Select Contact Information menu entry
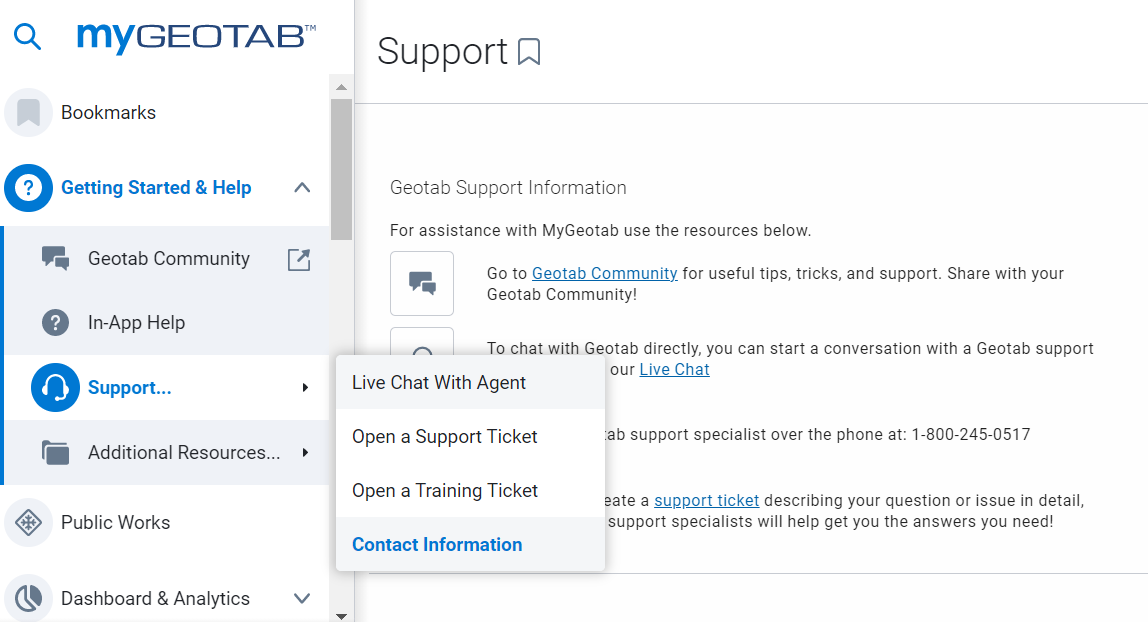This screenshot has width=1148, height=622. tap(437, 545)
